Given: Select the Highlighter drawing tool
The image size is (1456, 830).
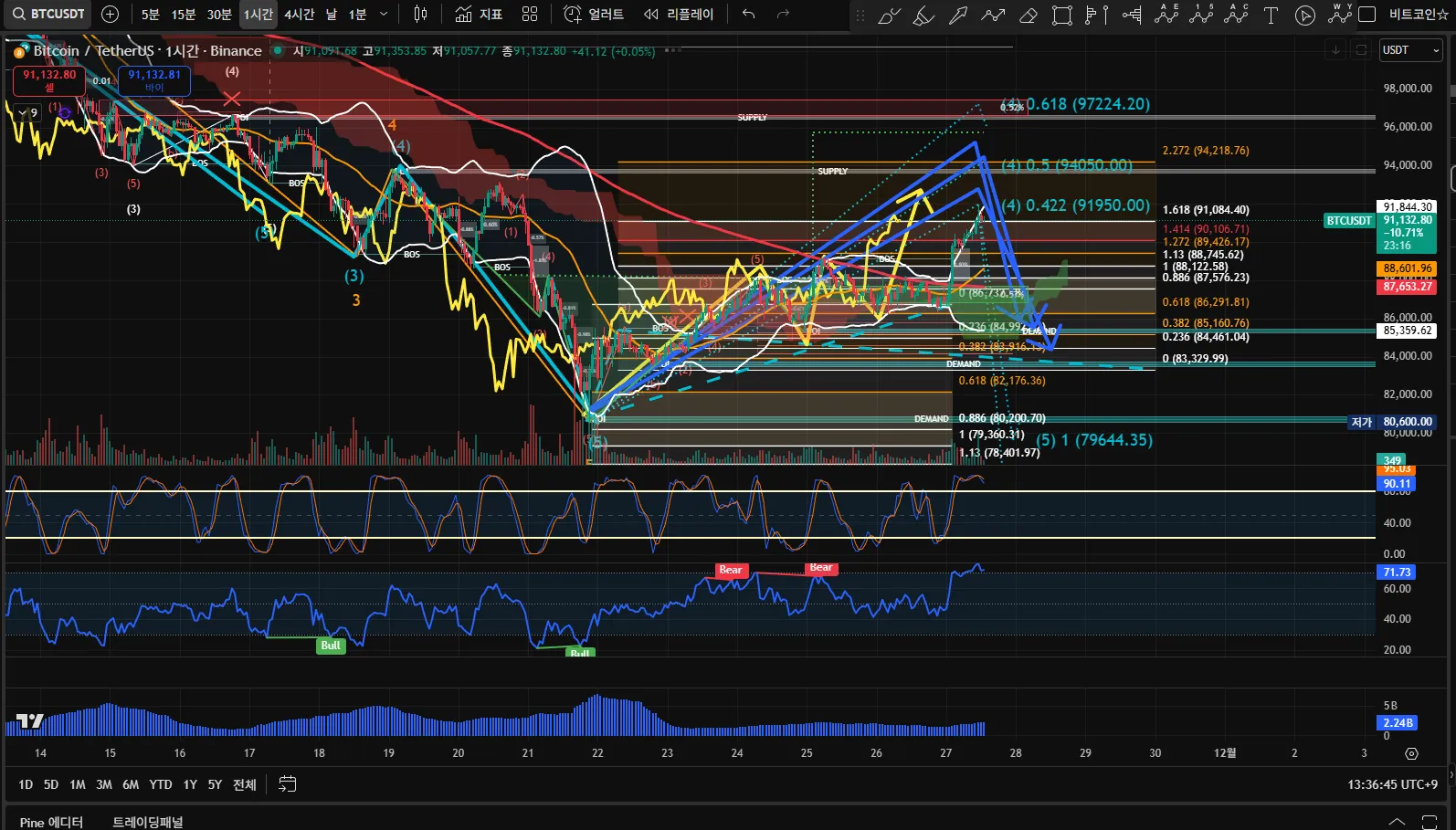Looking at the screenshot, I should coord(923,15).
